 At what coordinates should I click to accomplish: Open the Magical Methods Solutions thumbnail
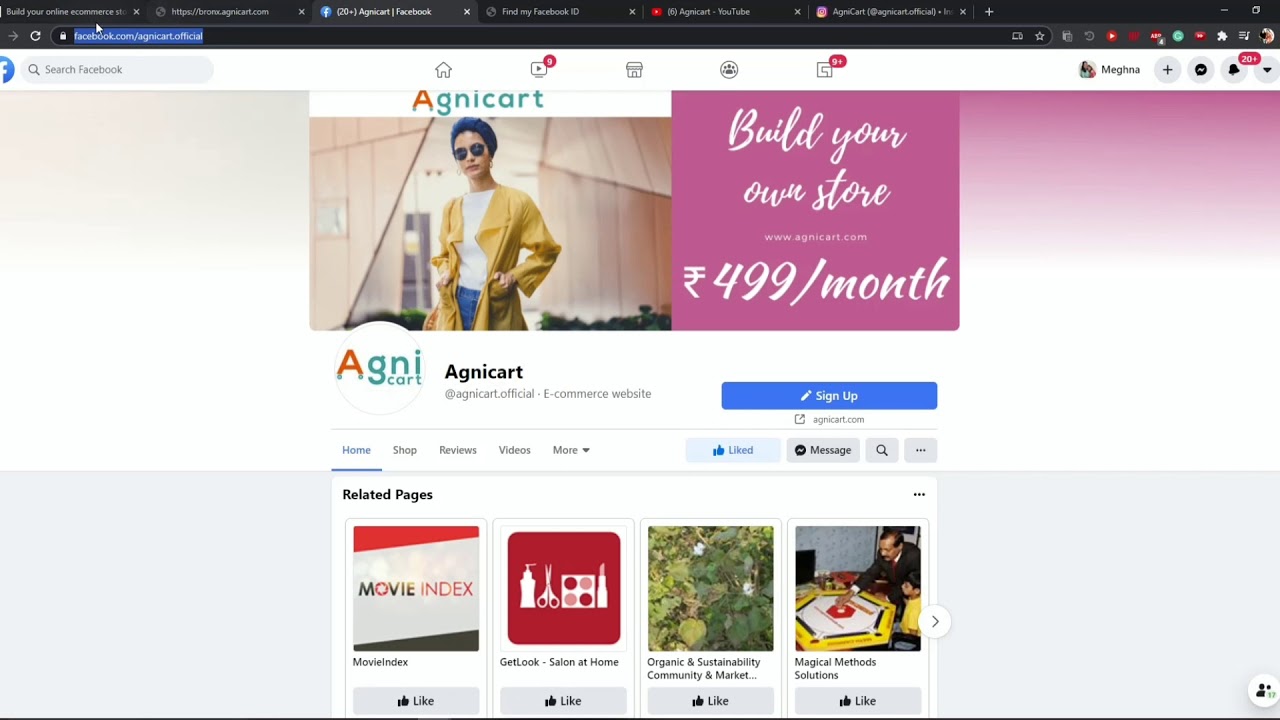point(858,589)
